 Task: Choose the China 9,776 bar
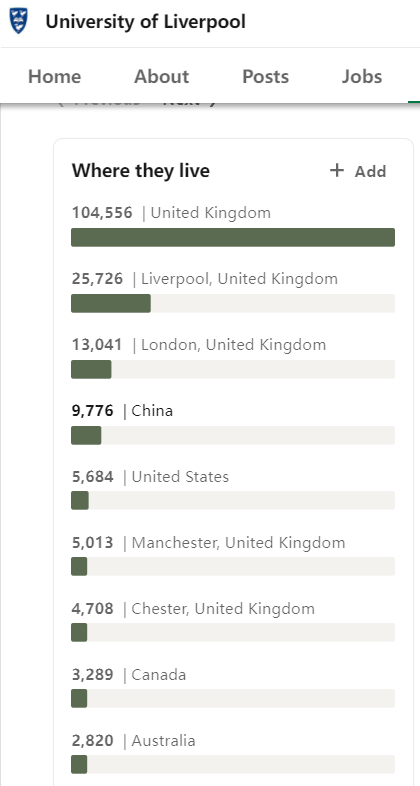click(x=233, y=435)
